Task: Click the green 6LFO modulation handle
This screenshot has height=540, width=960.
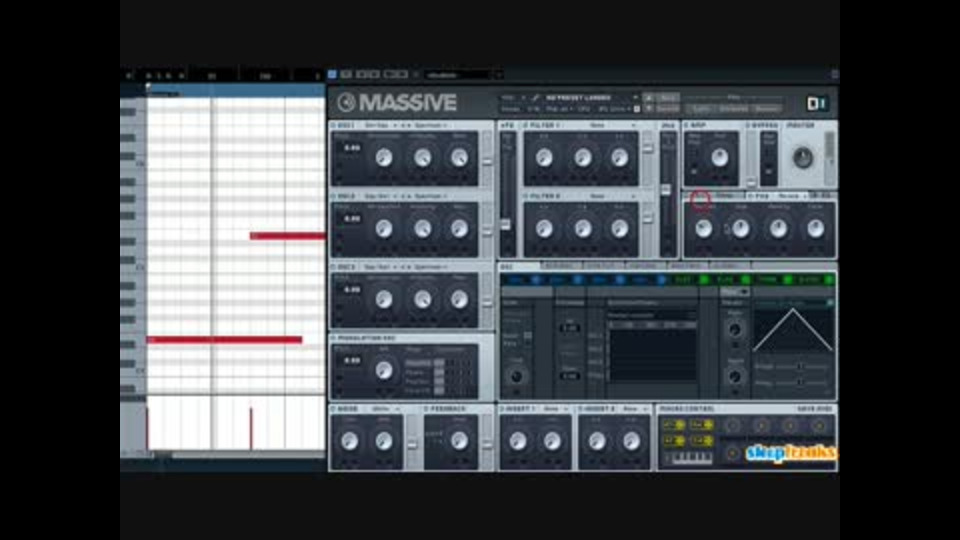Action: click(x=745, y=280)
